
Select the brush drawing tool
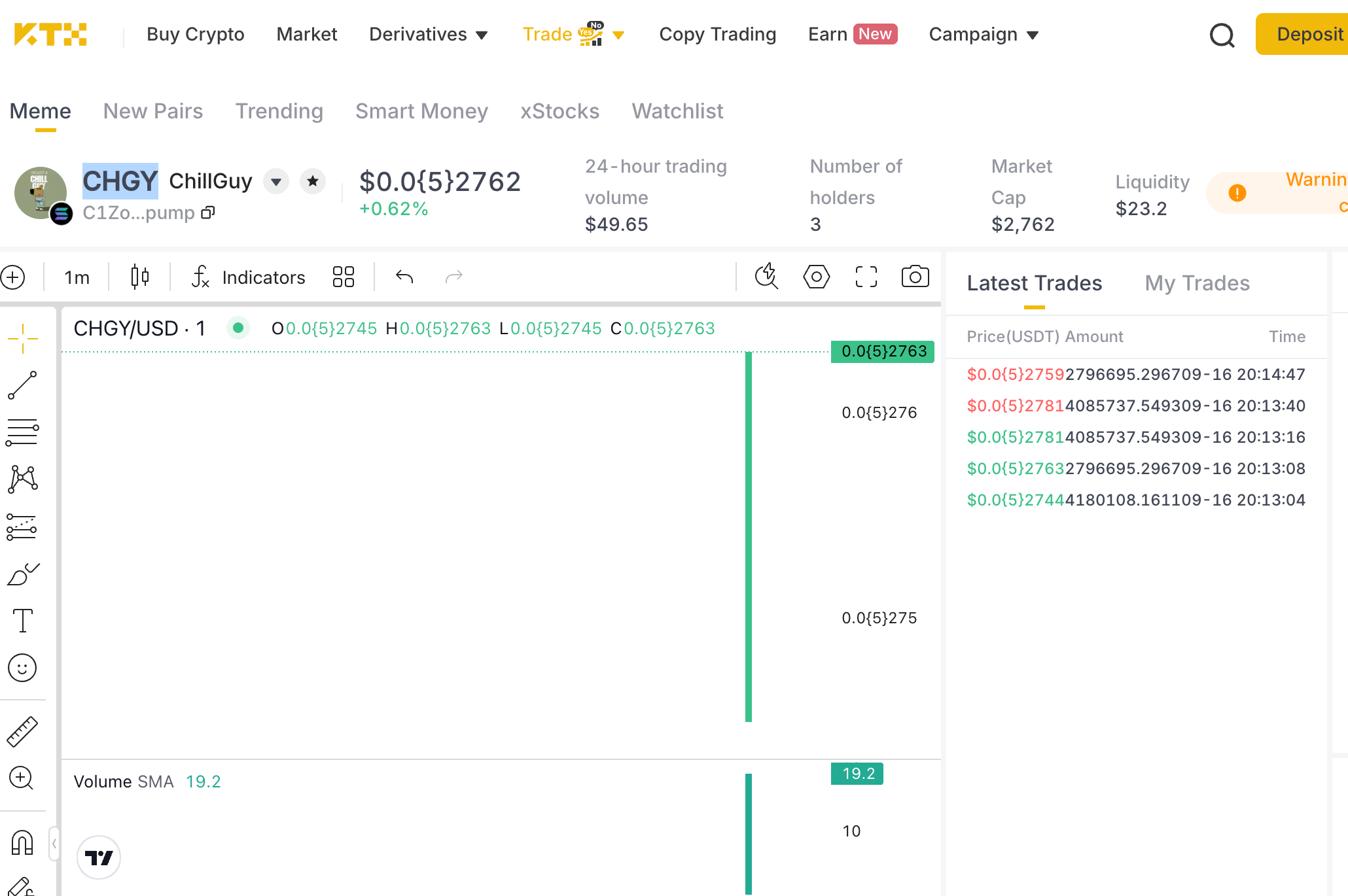point(23,574)
